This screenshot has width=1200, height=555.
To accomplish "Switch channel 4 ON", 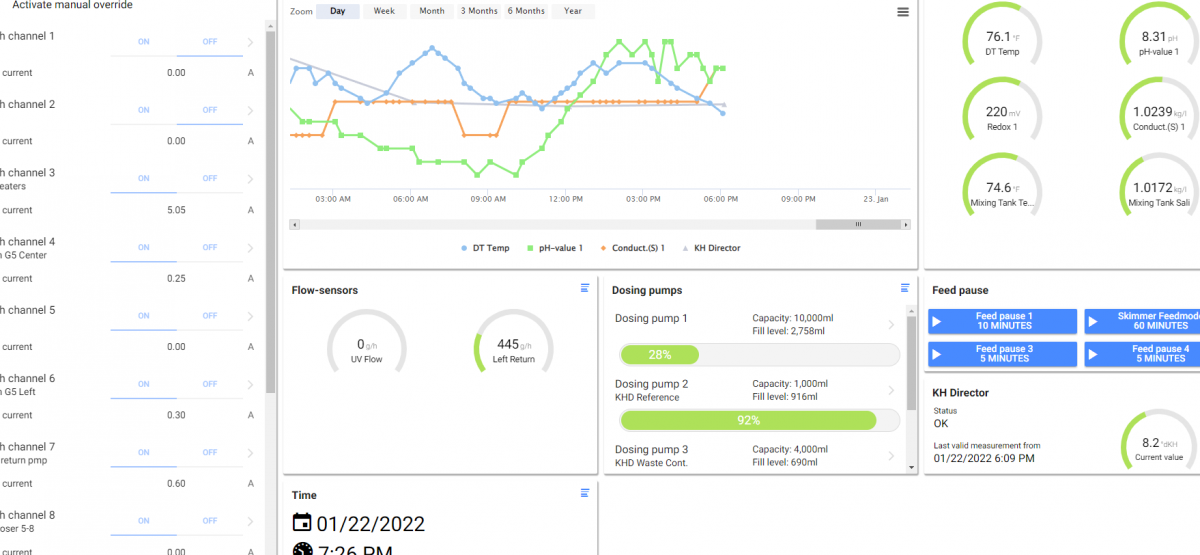I will click(x=143, y=248).
